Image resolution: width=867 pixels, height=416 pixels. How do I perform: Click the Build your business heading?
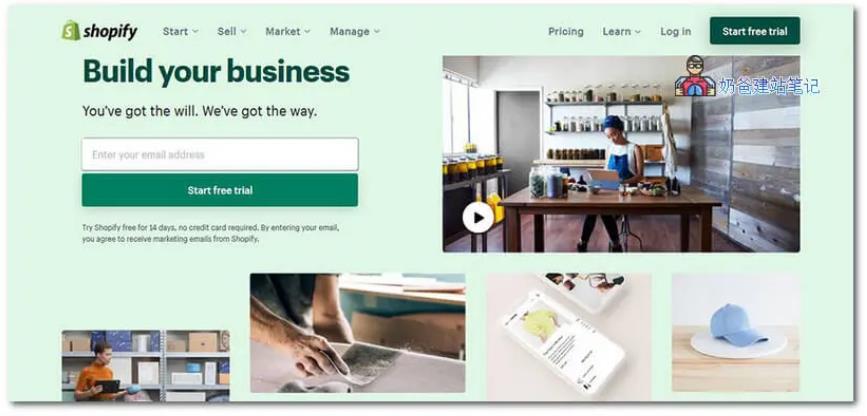(x=216, y=71)
